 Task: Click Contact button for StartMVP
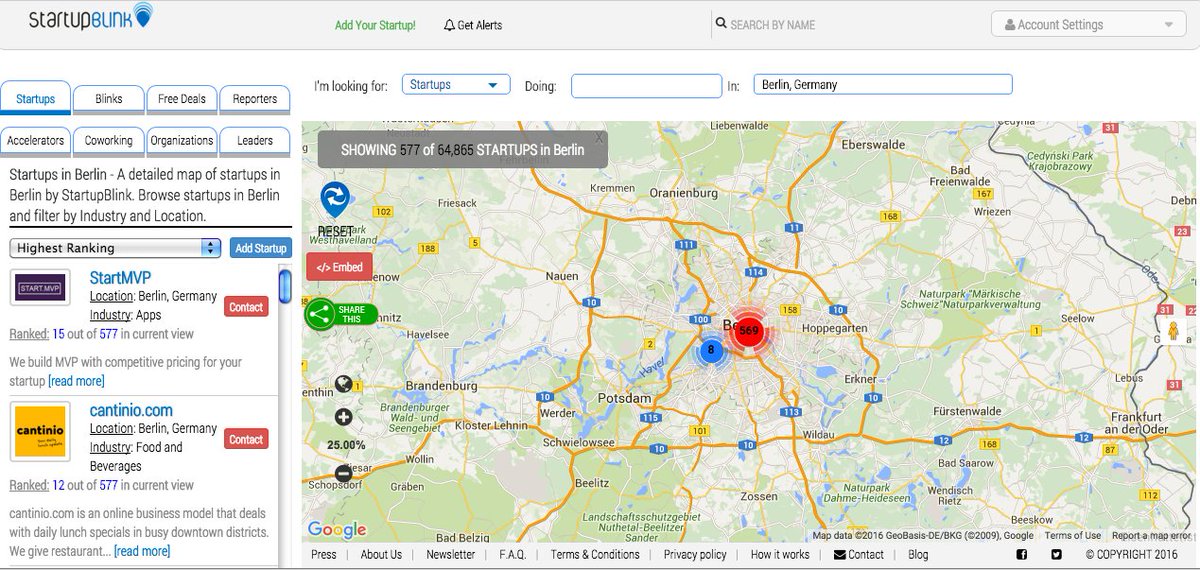[246, 307]
